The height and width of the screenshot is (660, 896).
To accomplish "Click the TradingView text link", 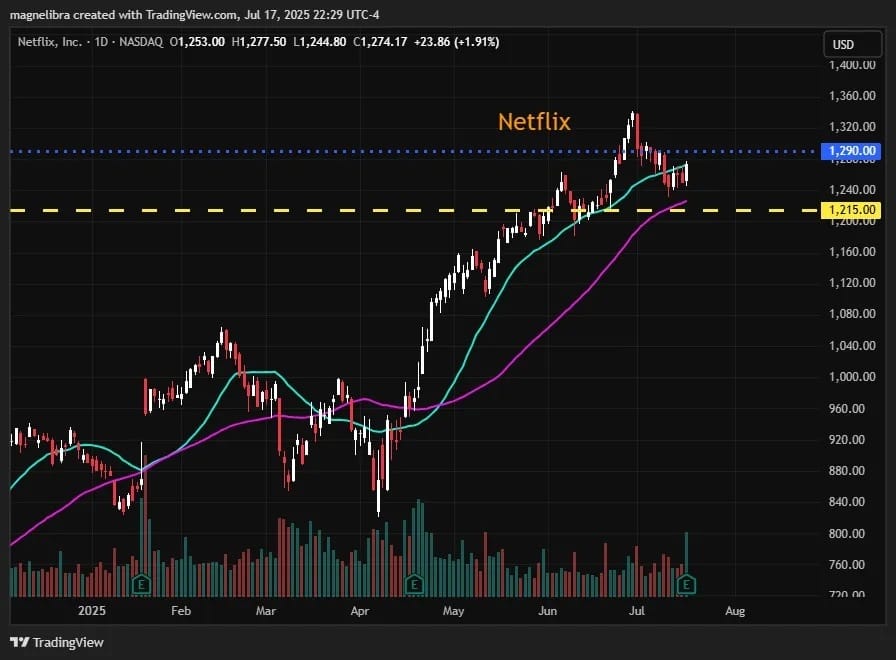I will coord(68,642).
